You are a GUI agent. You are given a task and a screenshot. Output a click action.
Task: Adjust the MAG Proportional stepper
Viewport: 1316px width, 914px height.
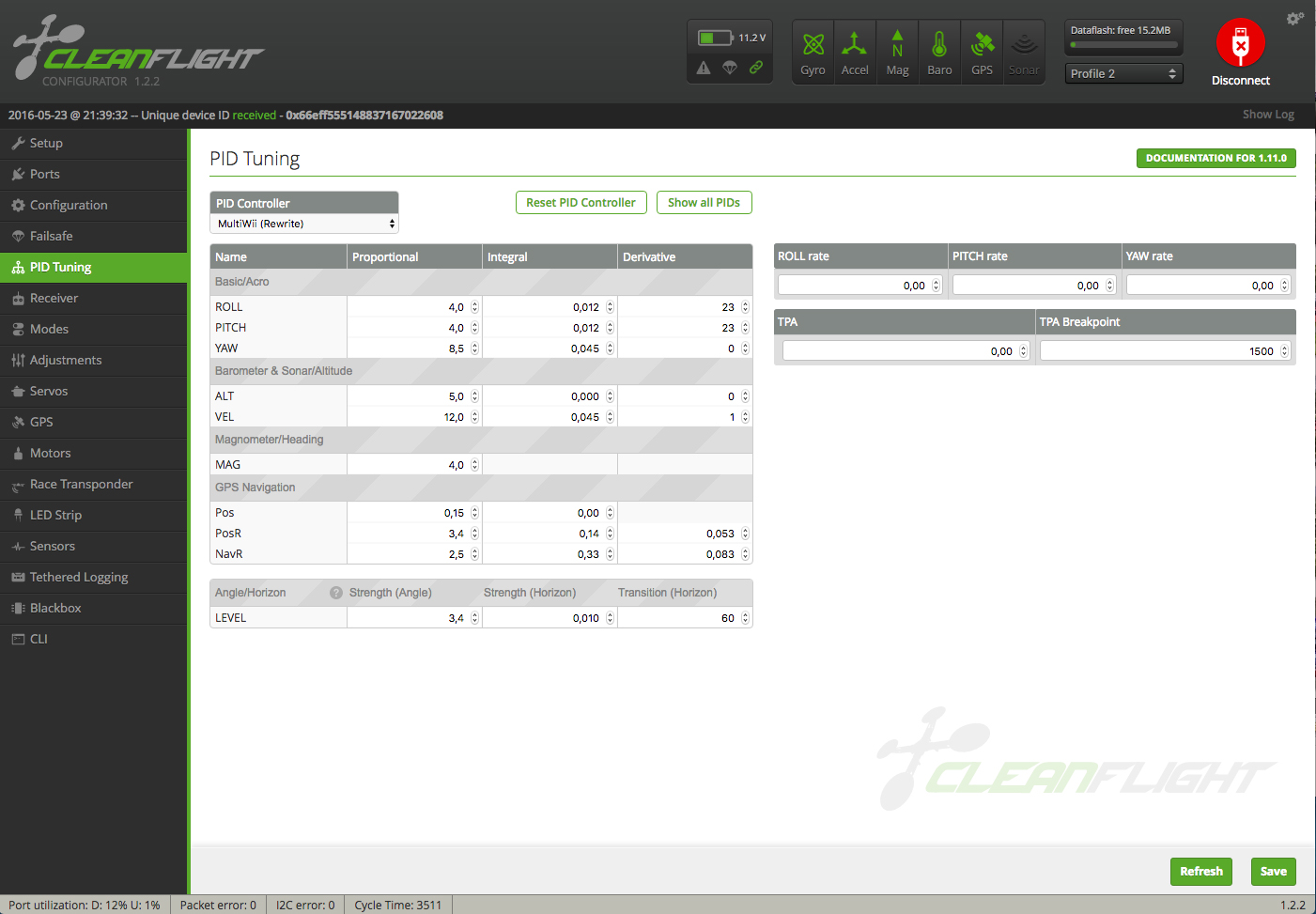tap(474, 465)
